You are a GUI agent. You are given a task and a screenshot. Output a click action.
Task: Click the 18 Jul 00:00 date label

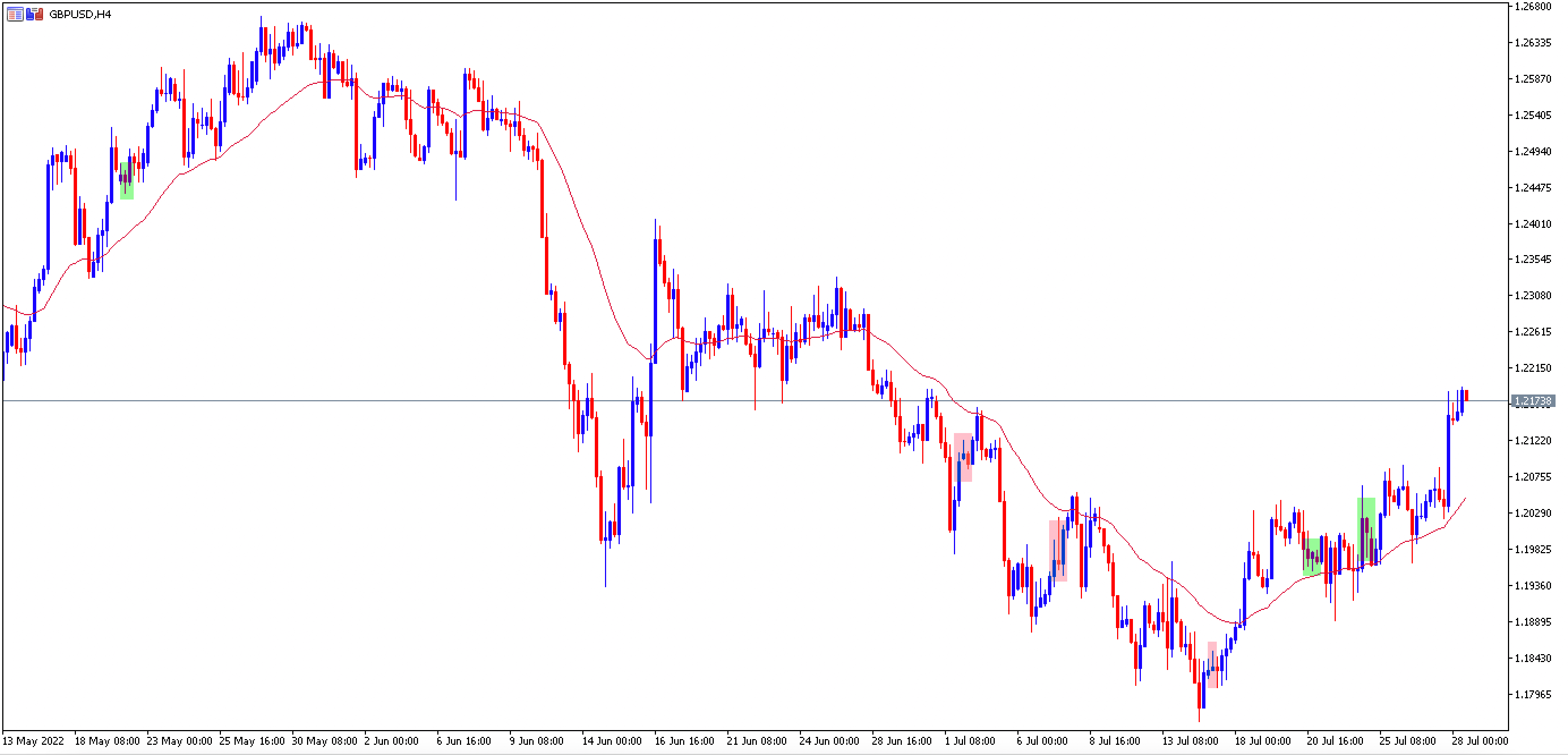coord(1263,741)
